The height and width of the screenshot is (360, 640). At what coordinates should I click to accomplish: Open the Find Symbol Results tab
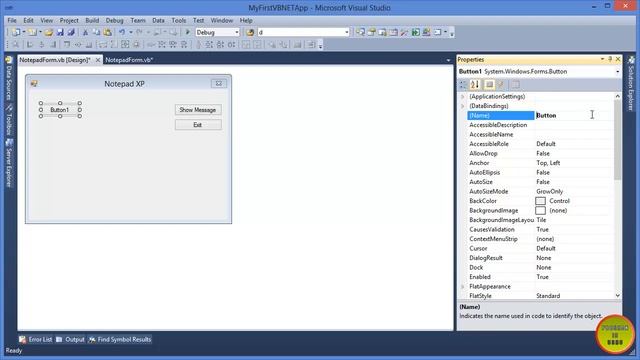(120, 340)
